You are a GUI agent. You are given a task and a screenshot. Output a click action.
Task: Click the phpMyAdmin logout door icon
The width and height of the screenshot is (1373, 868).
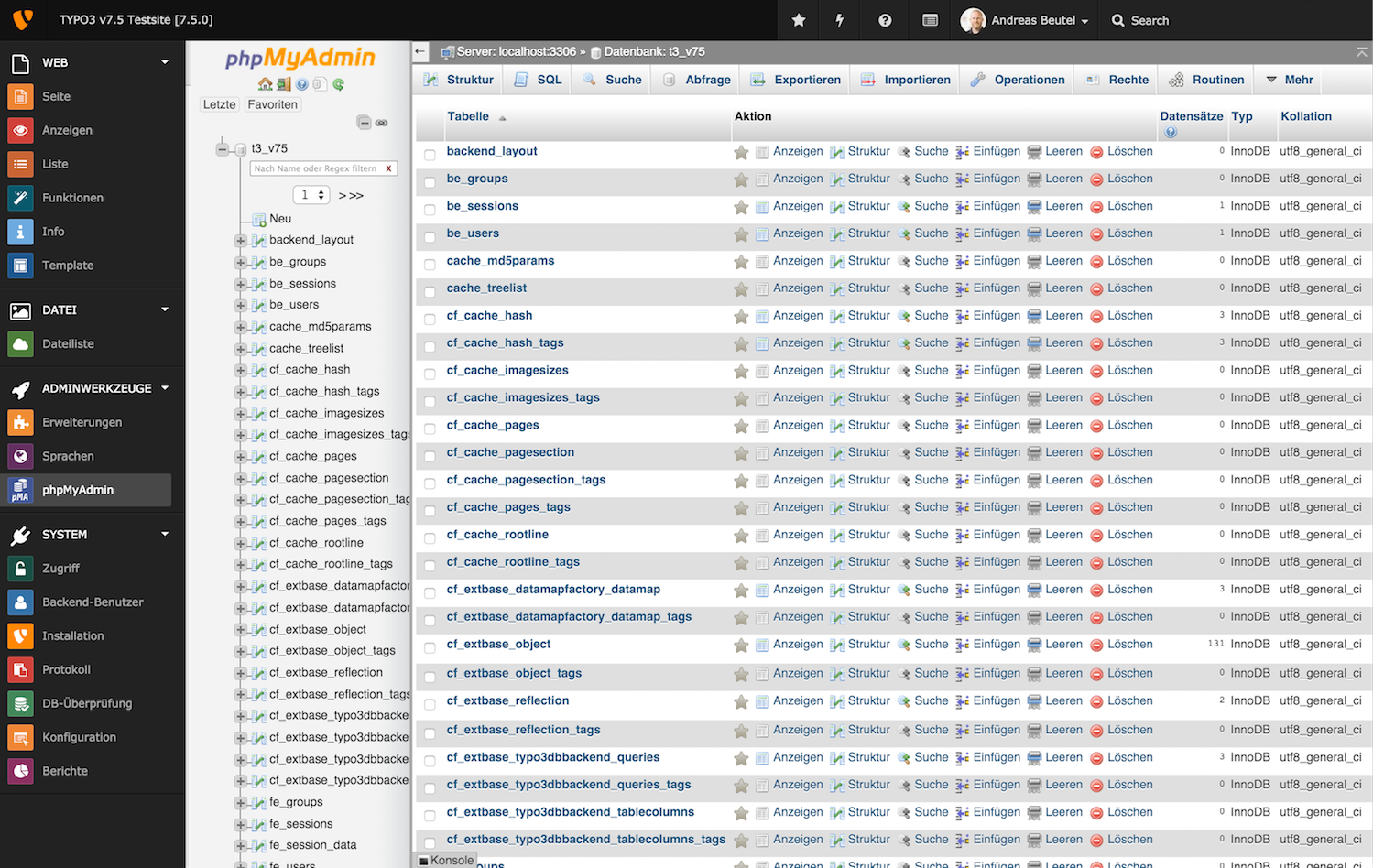coord(284,84)
